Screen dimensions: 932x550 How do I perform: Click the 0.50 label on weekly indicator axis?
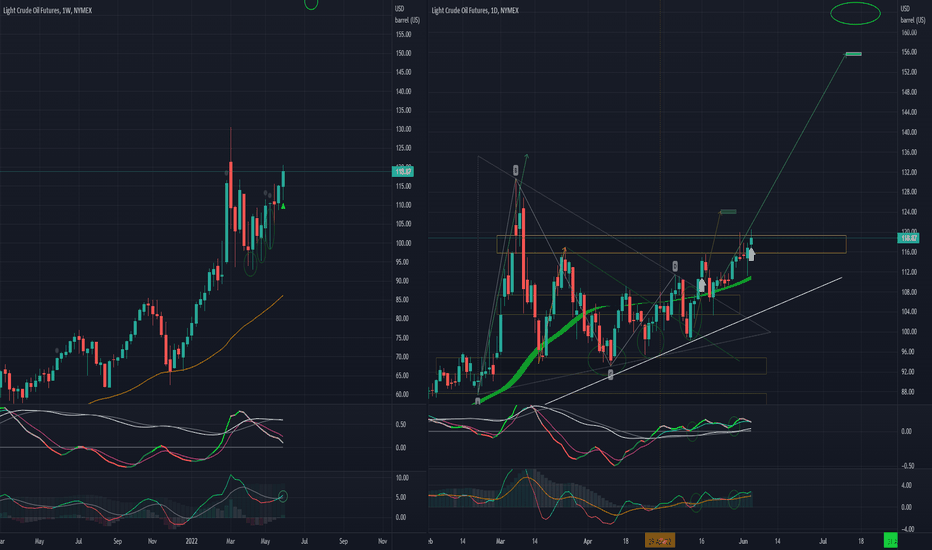[401, 425]
